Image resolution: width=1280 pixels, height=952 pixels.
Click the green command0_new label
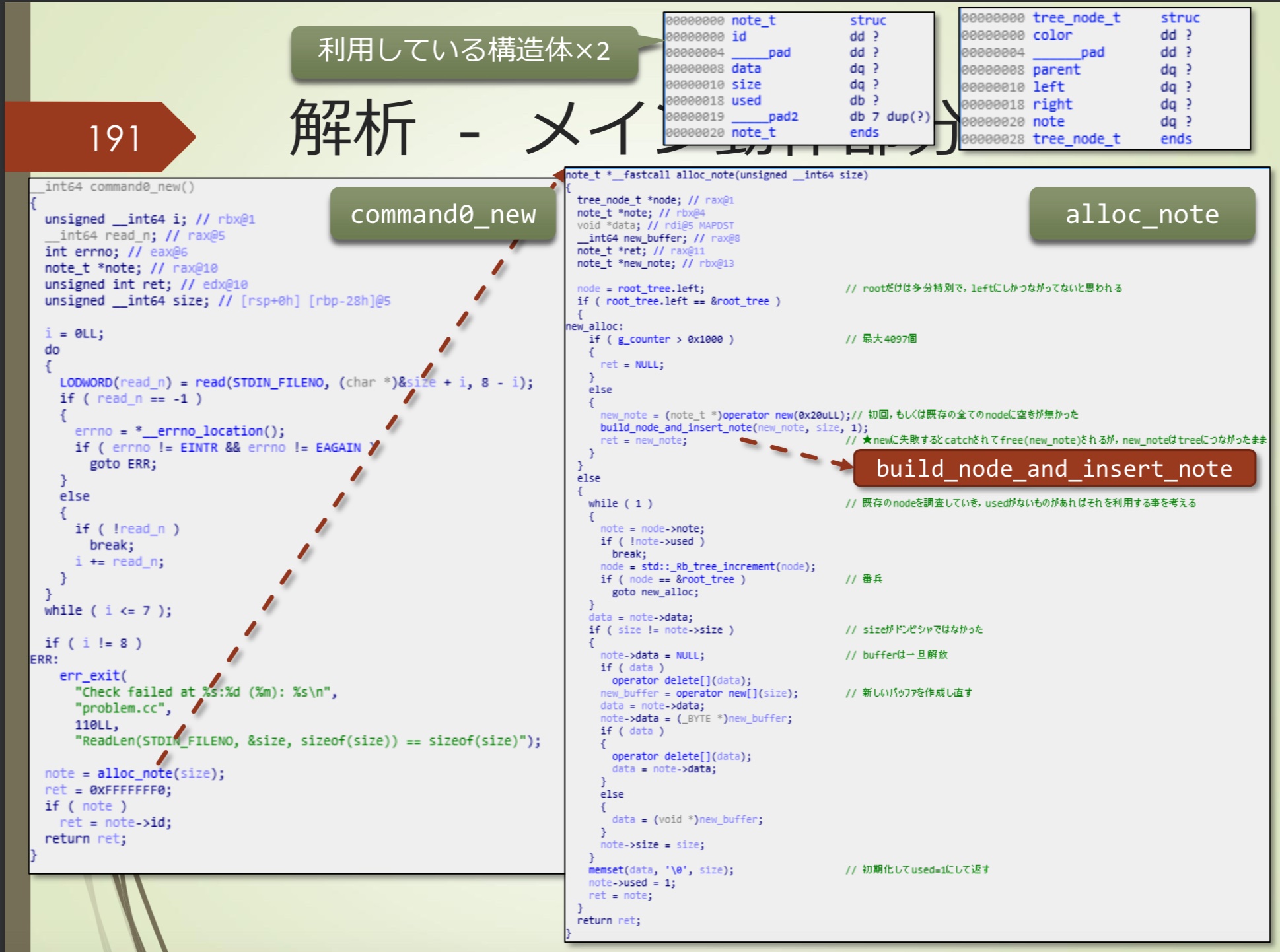point(443,215)
